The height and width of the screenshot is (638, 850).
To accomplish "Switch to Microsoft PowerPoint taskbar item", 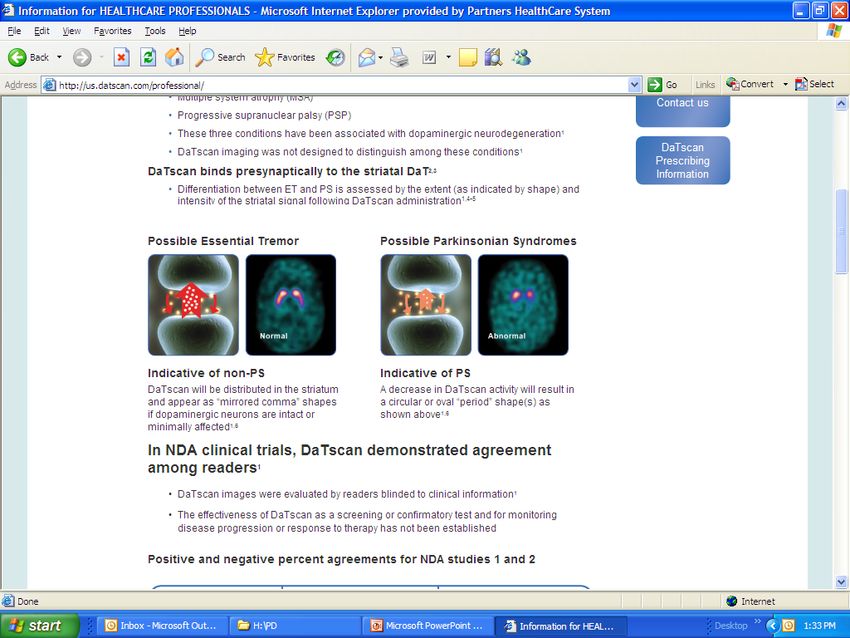I will 428,626.
